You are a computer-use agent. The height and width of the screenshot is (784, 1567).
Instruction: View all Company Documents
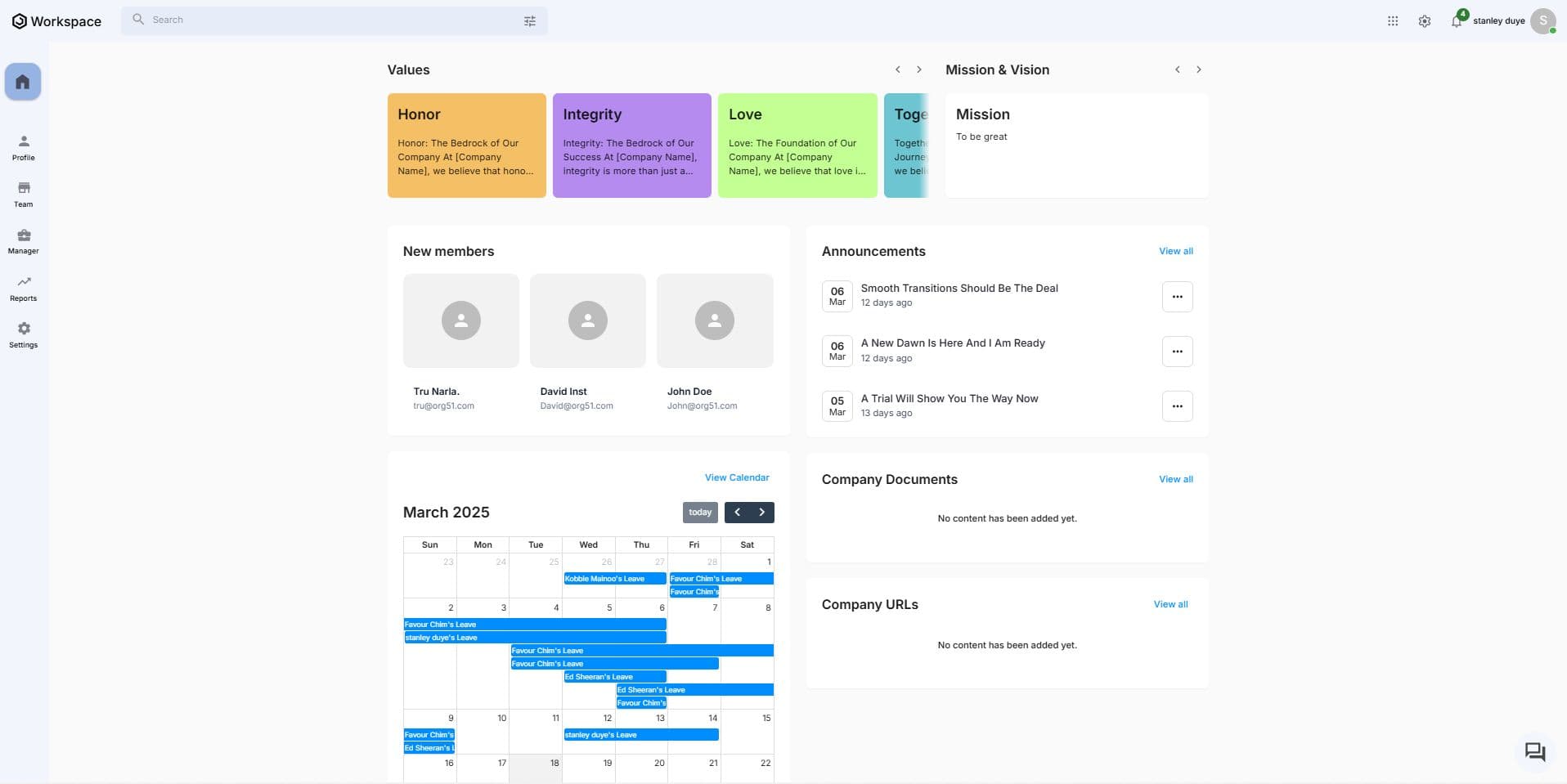click(1176, 479)
